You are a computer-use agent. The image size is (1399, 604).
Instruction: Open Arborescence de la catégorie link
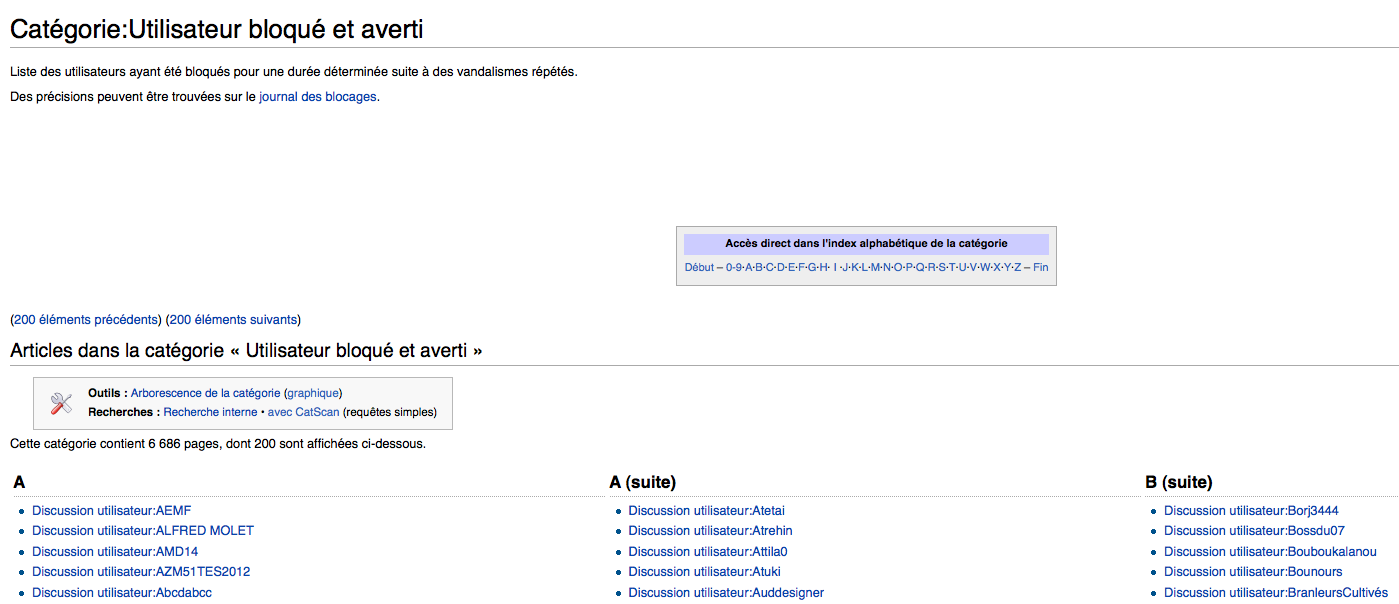point(205,393)
